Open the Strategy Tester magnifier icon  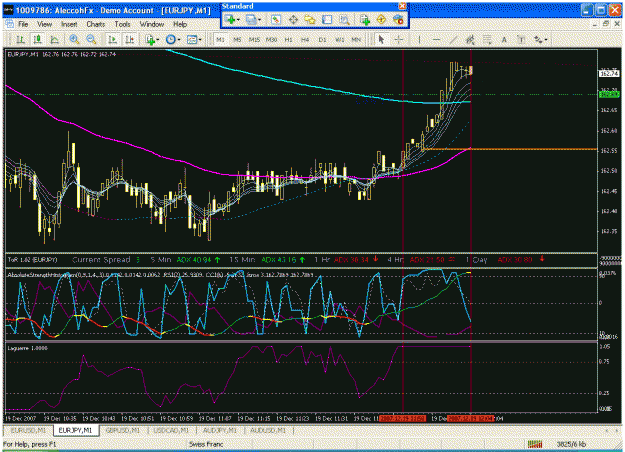click(344, 20)
